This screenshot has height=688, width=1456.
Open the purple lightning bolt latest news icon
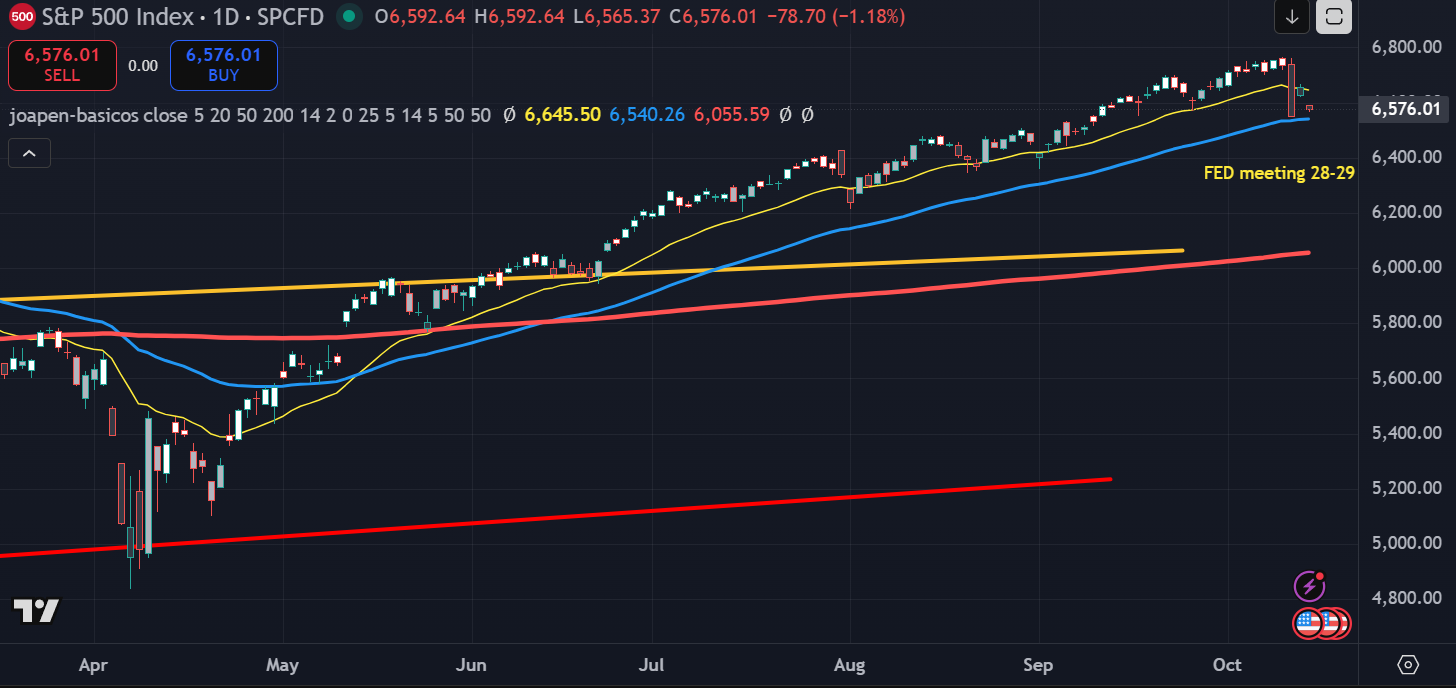(1309, 586)
